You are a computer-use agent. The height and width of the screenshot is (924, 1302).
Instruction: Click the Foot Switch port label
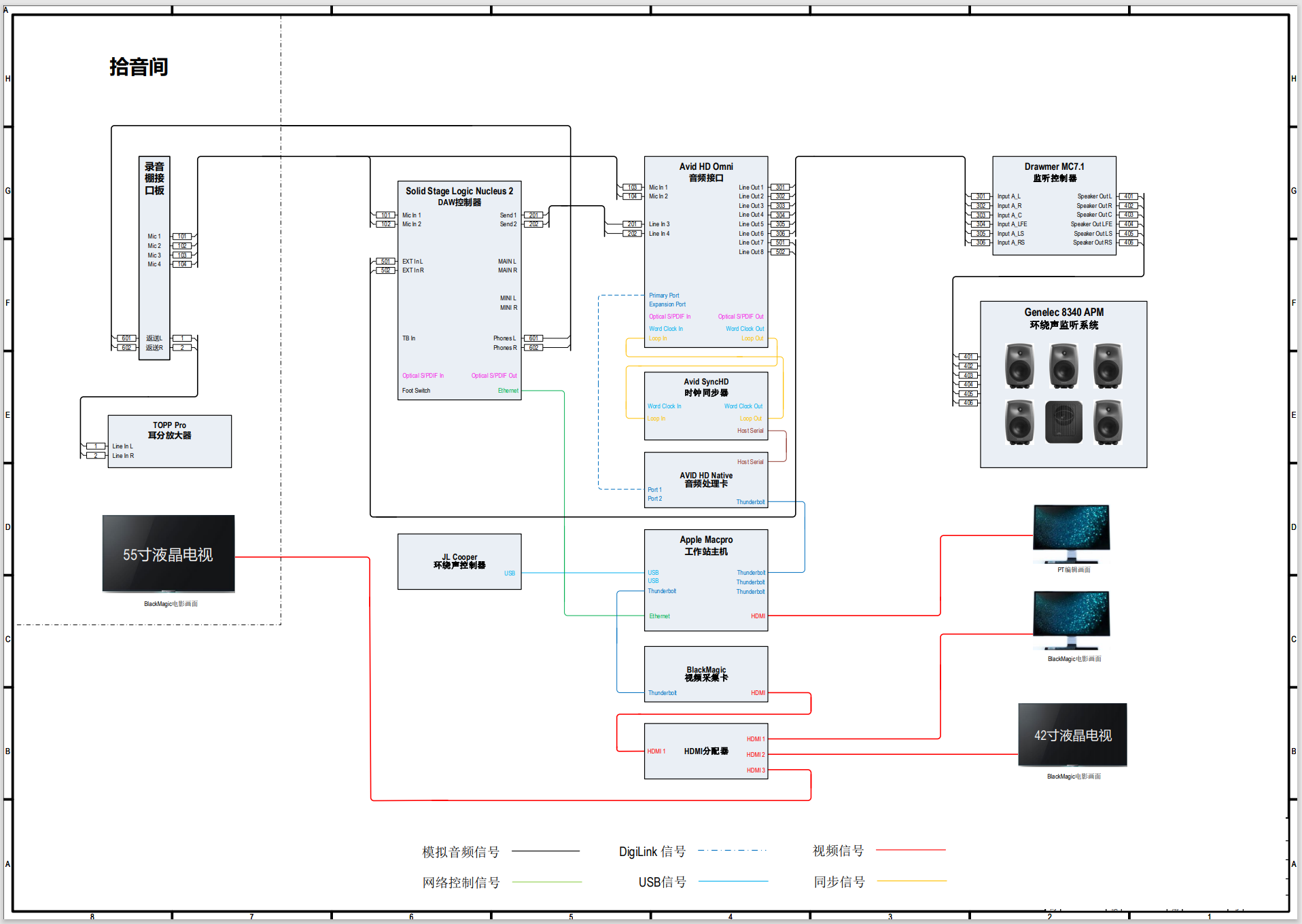pyautogui.click(x=416, y=391)
